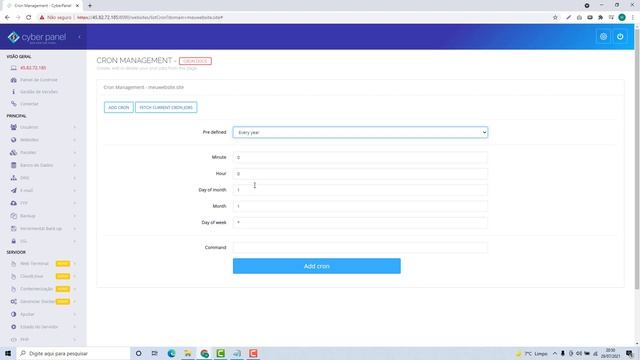Click the Day of week input field
640x360 pixels.
(360, 222)
